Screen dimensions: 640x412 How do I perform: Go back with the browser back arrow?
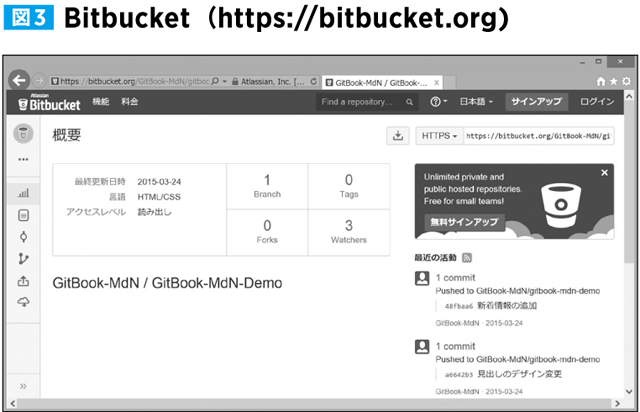(19, 80)
